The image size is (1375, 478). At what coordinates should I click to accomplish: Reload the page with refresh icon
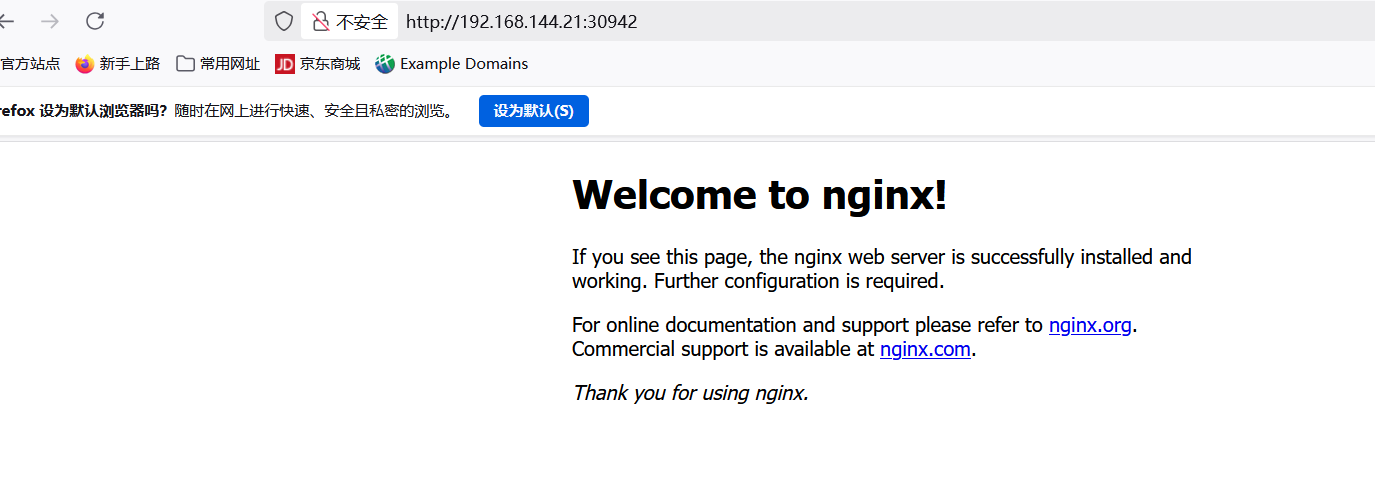[95, 21]
